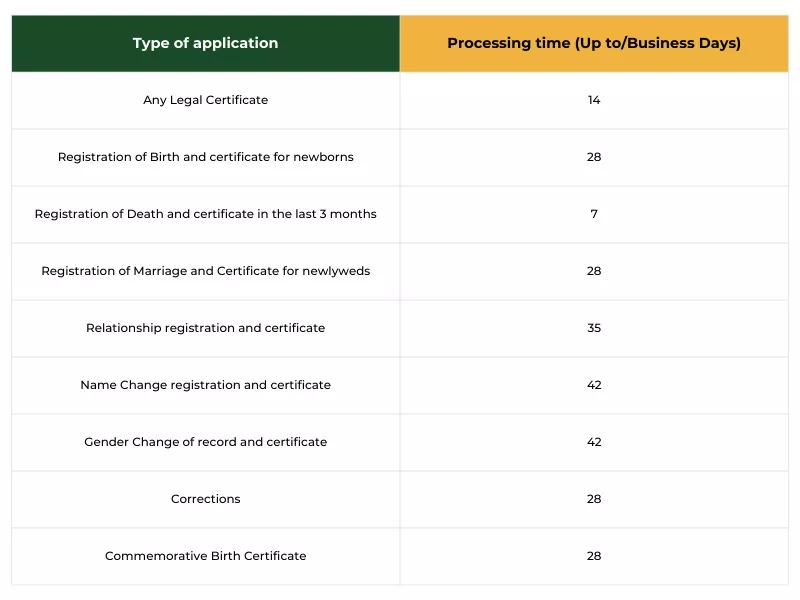Click the Type of application column header
The width and height of the screenshot is (800, 600).
[205, 43]
